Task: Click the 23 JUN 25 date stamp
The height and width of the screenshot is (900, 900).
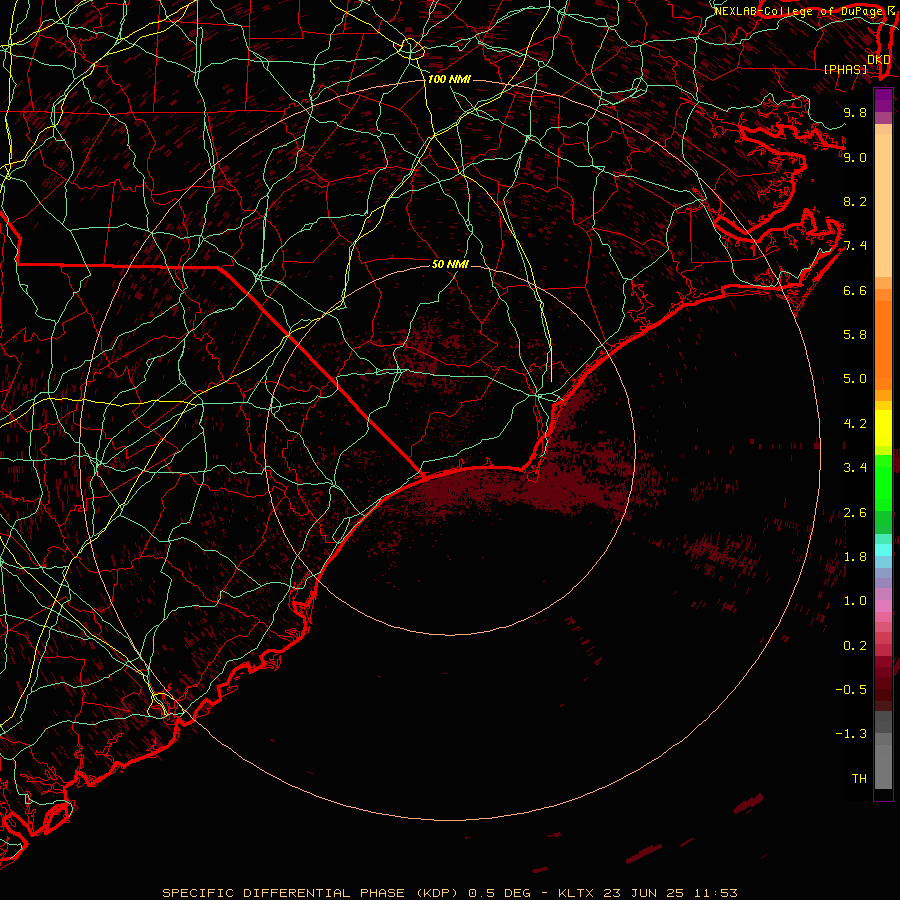Action: click(x=645, y=893)
